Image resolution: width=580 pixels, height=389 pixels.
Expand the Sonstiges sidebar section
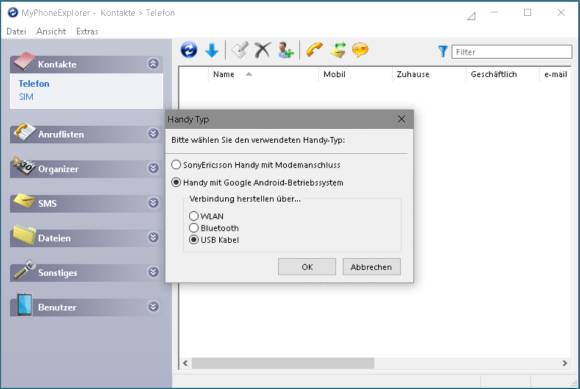point(153,272)
